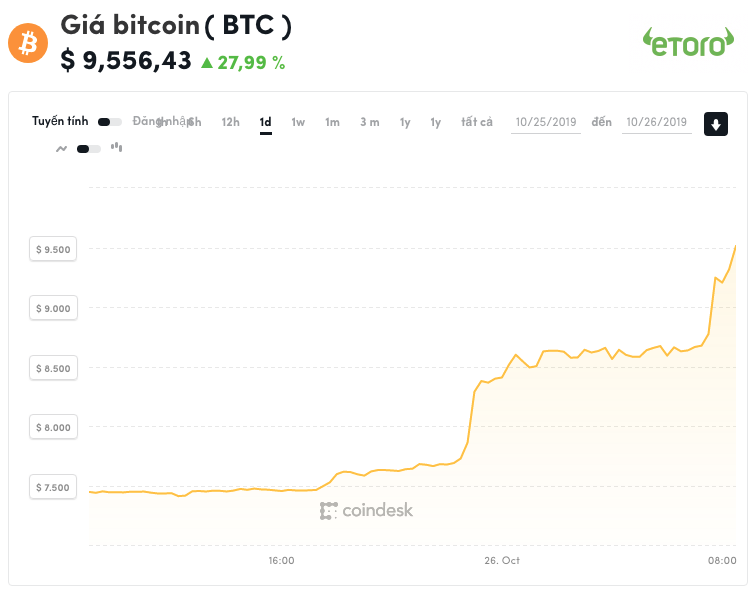Viewport: 754px width, 594px height.
Task: Select the candlestick chart icon
Action: click(116, 147)
